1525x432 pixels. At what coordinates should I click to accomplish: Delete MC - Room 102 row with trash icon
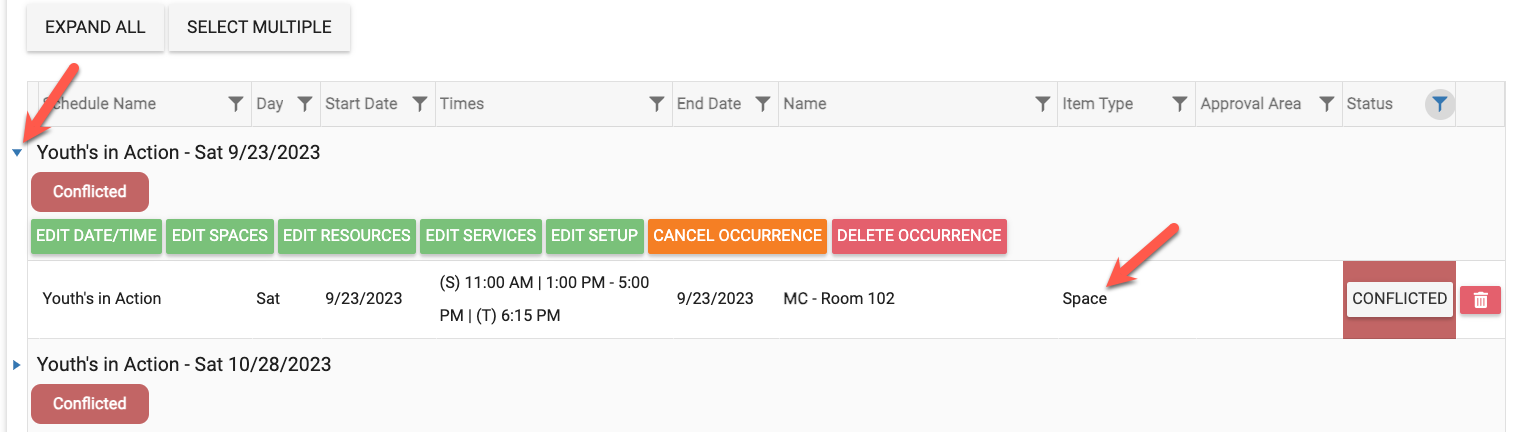pyautogui.click(x=1480, y=299)
